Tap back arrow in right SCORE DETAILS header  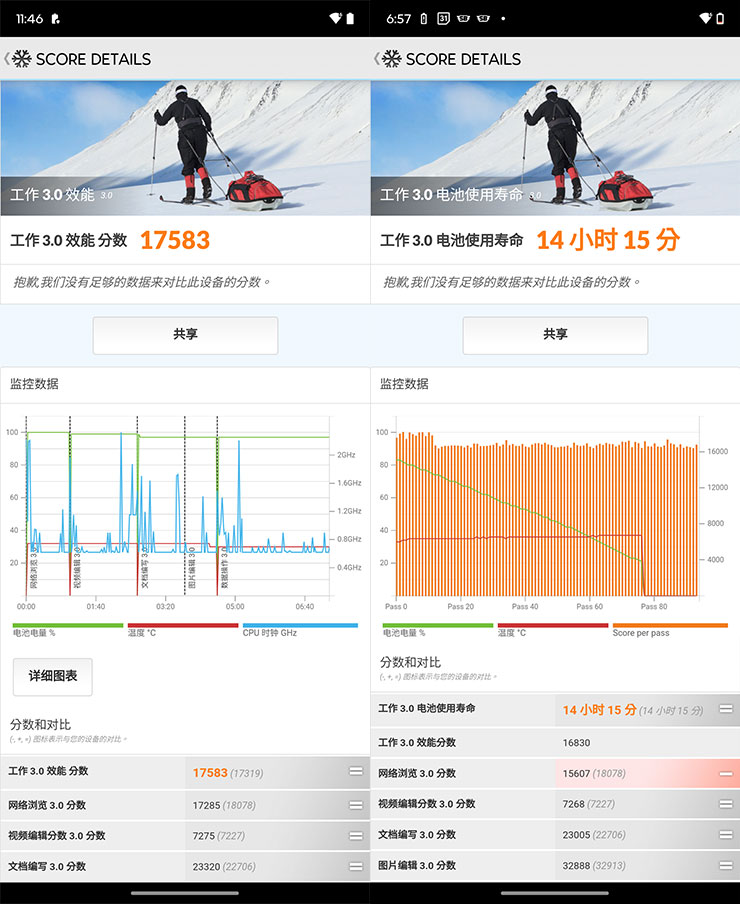point(376,59)
